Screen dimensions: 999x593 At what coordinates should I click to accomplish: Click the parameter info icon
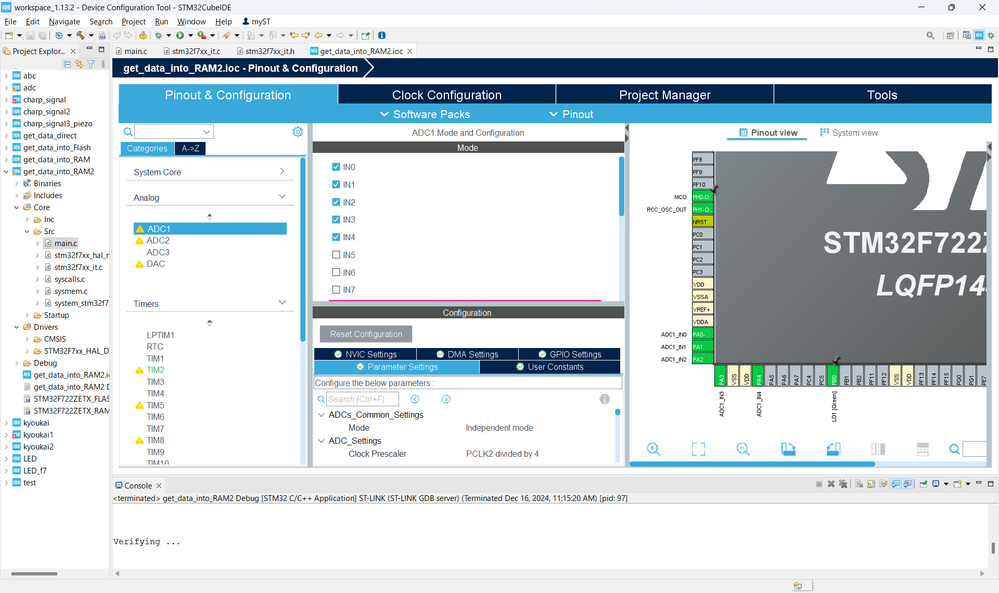tap(605, 399)
